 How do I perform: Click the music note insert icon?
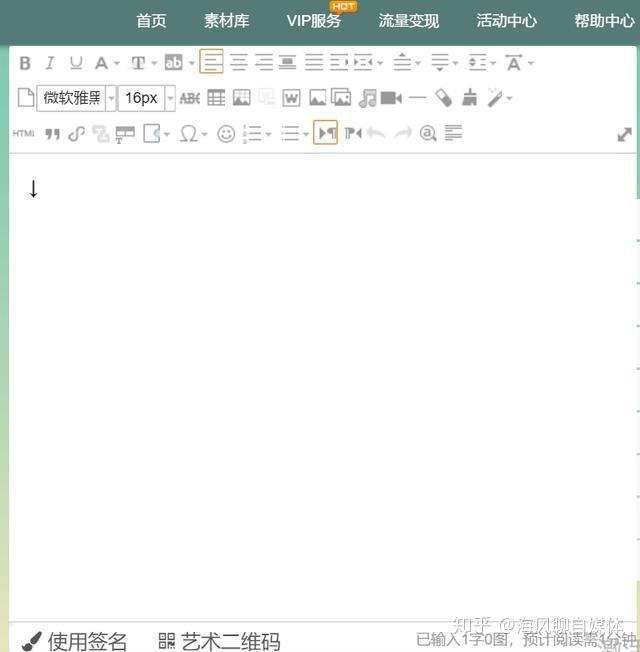[x=367, y=98]
